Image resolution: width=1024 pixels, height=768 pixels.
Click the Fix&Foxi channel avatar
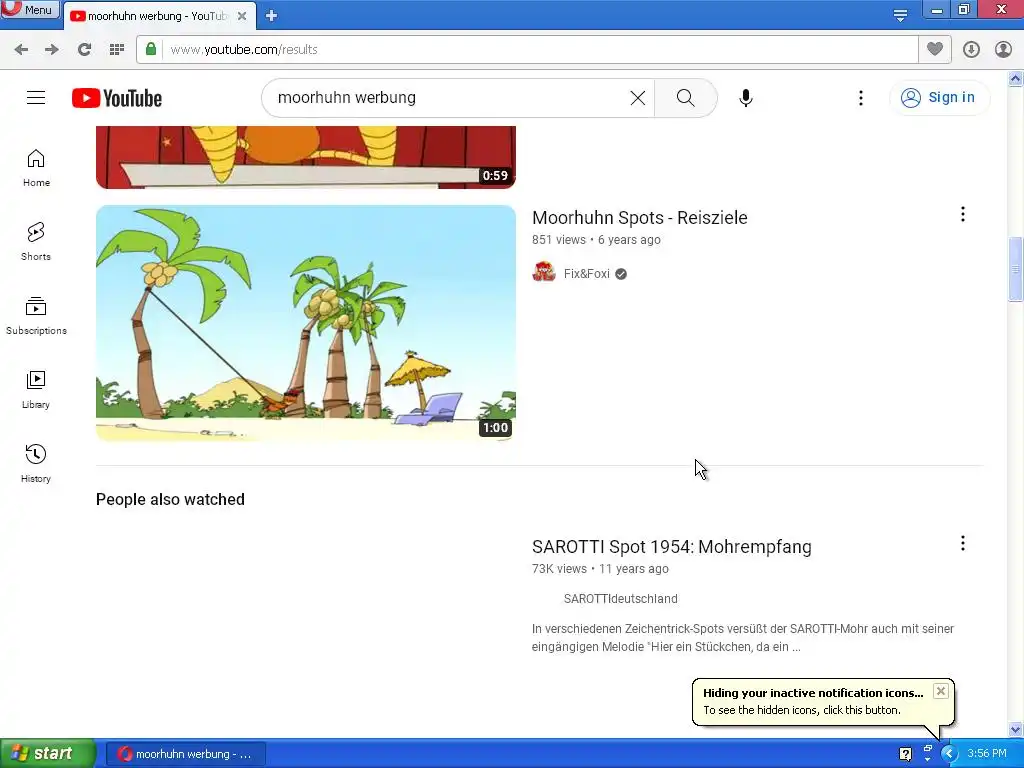pyautogui.click(x=543, y=273)
